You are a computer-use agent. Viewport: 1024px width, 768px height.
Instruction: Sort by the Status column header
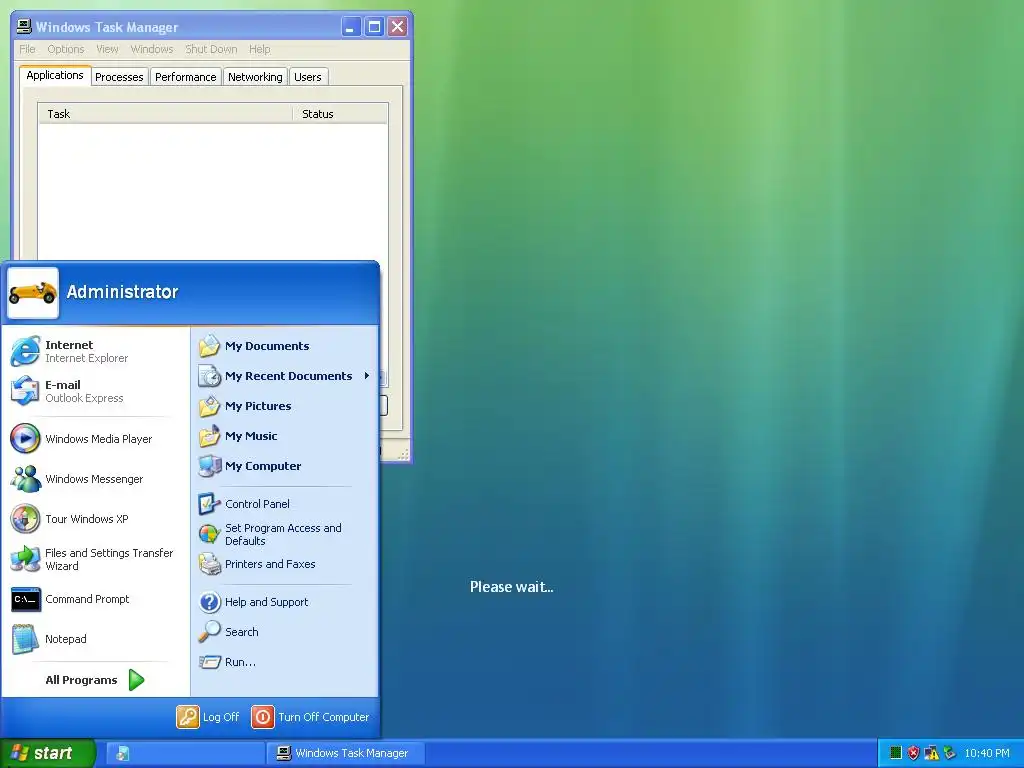(x=340, y=114)
